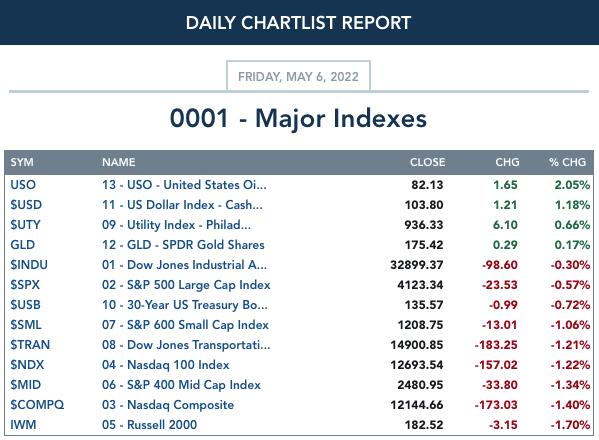This screenshot has height=440, width=599.
Task: Open Nasdaq 100 Index chart link
Action: pos(166,365)
